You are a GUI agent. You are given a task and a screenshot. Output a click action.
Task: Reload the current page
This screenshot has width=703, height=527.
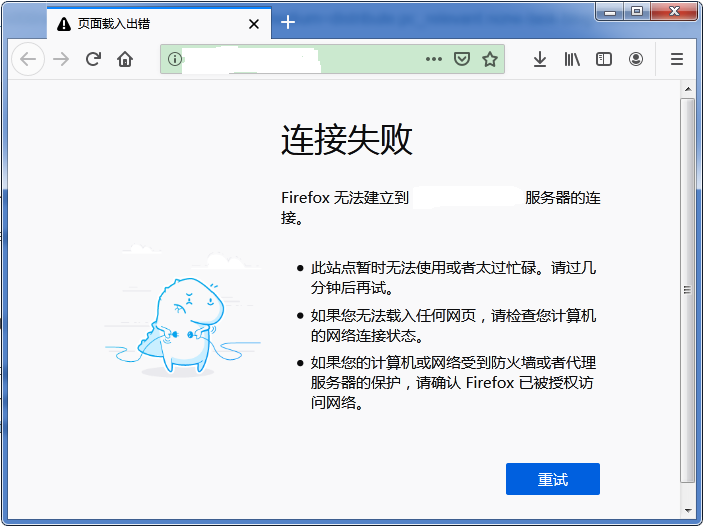(x=93, y=59)
